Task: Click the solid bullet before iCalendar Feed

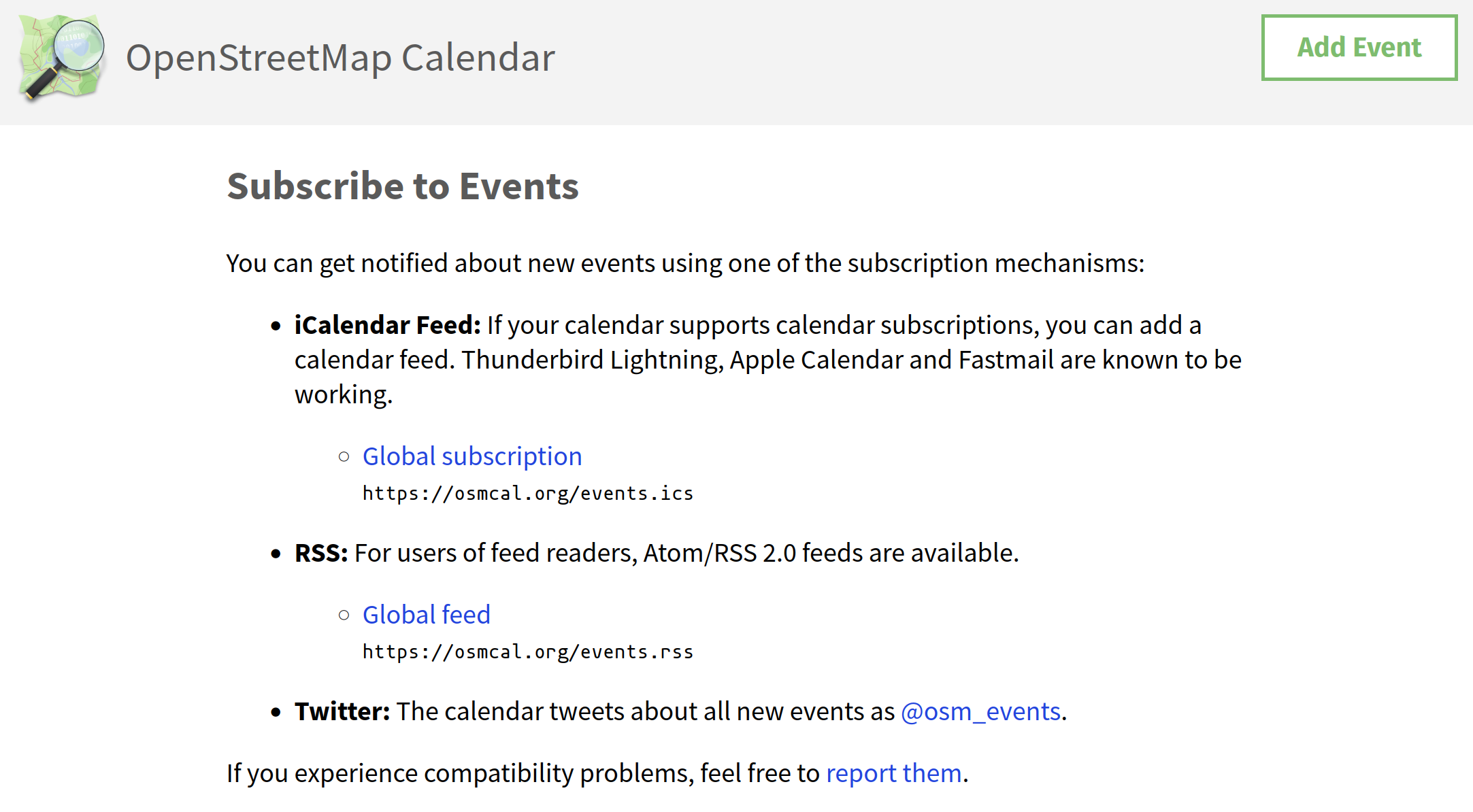Action: (276, 326)
